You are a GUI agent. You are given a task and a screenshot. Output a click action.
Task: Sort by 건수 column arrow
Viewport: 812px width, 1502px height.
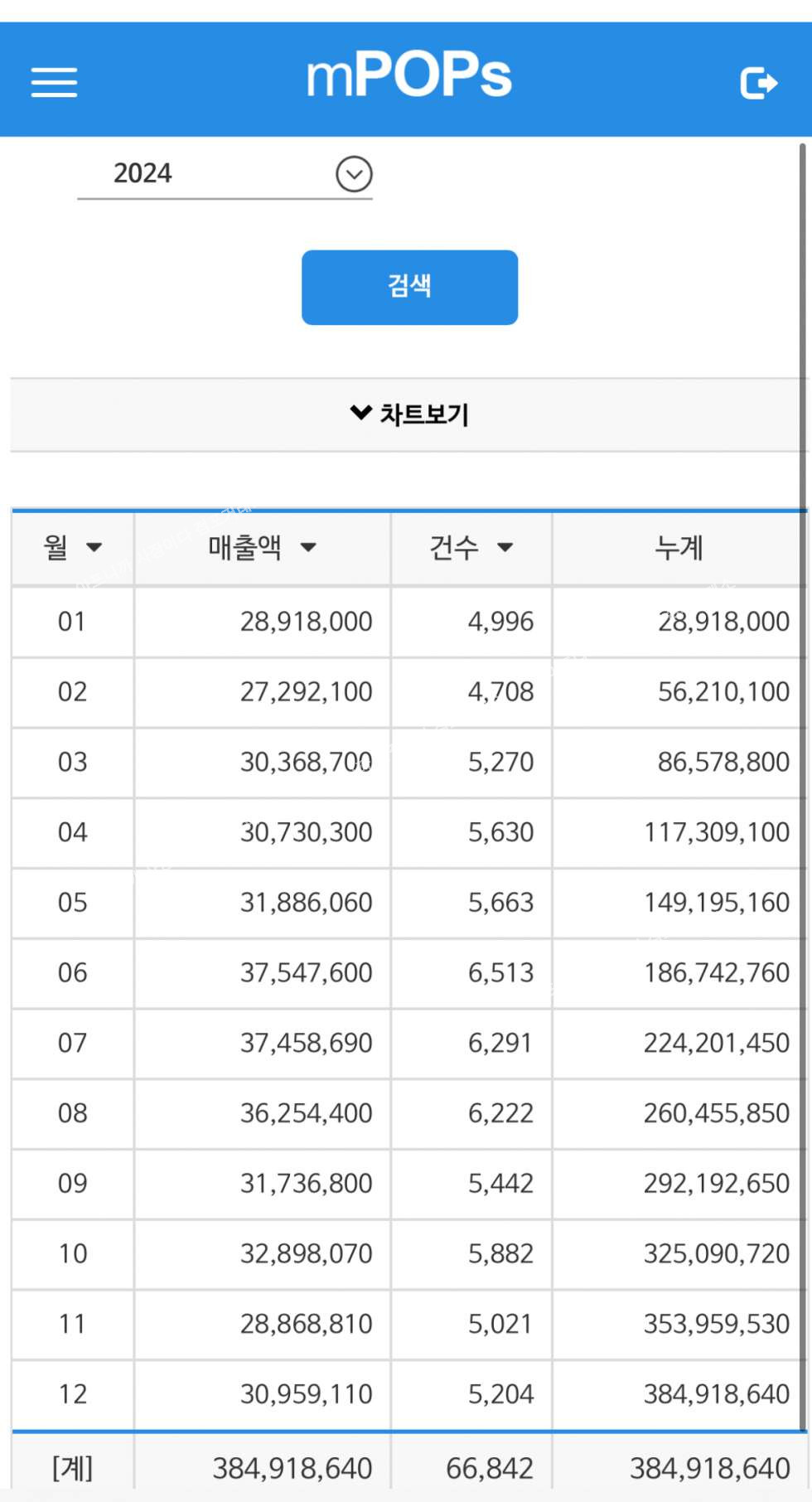(505, 547)
